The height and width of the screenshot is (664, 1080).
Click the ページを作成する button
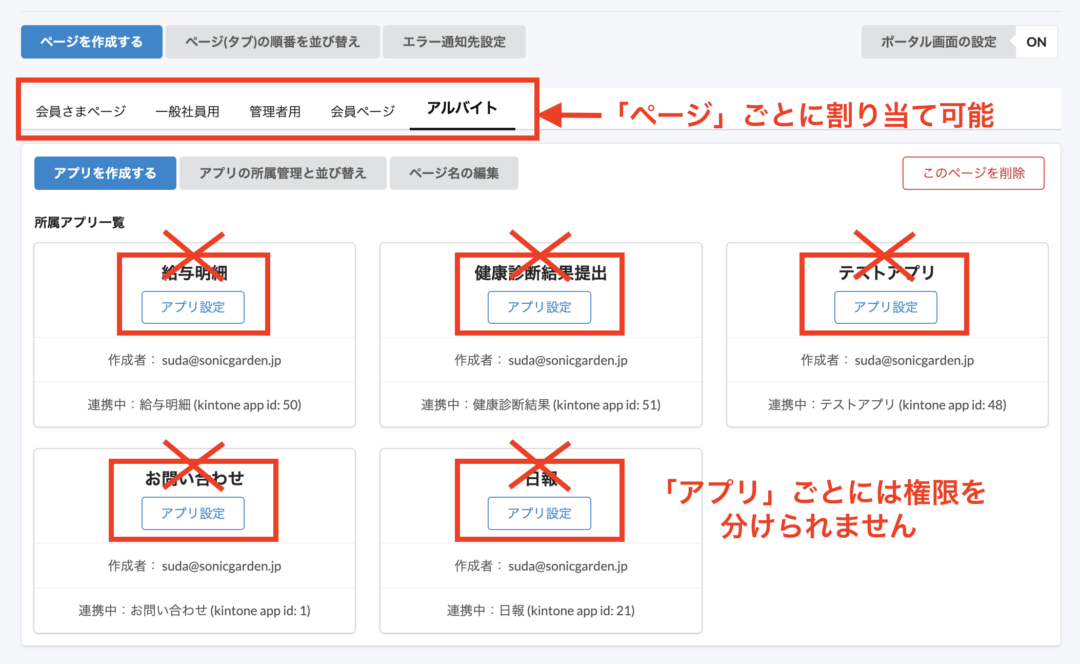(91, 41)
